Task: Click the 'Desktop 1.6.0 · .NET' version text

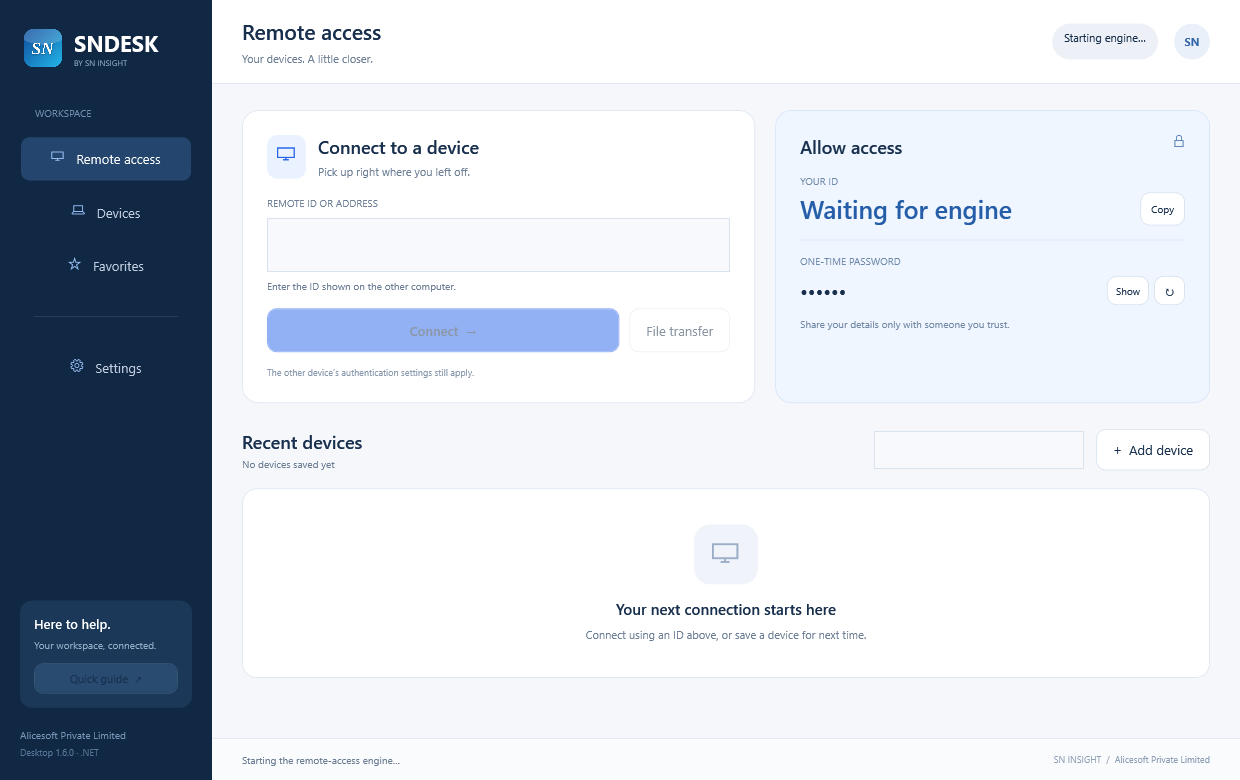Action: (59, 752)
